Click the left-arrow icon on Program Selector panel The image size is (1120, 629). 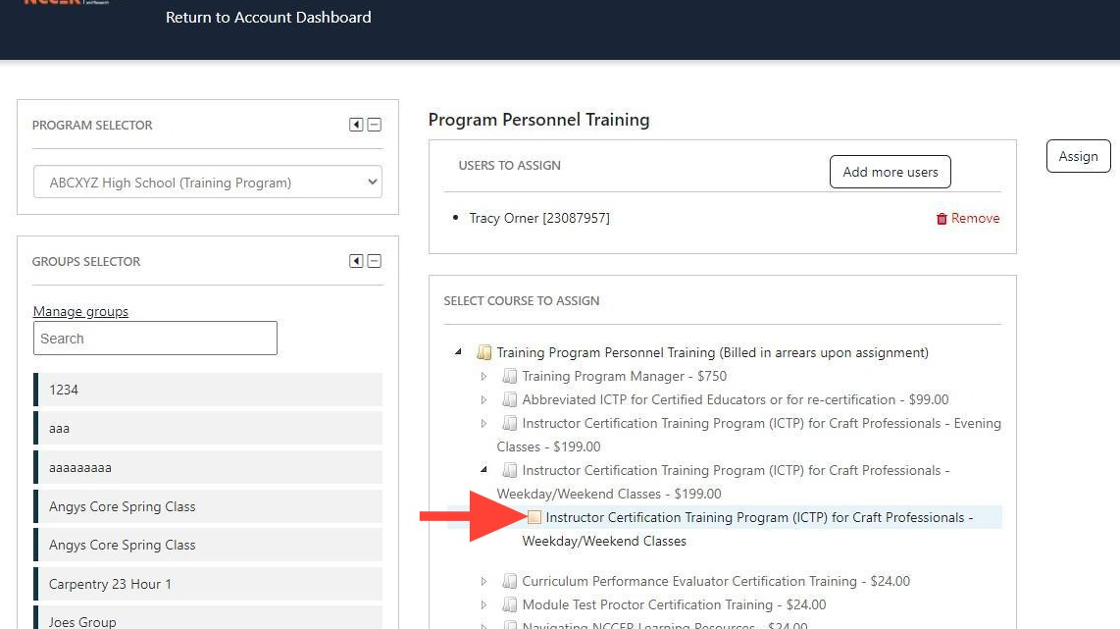[355, 124]
